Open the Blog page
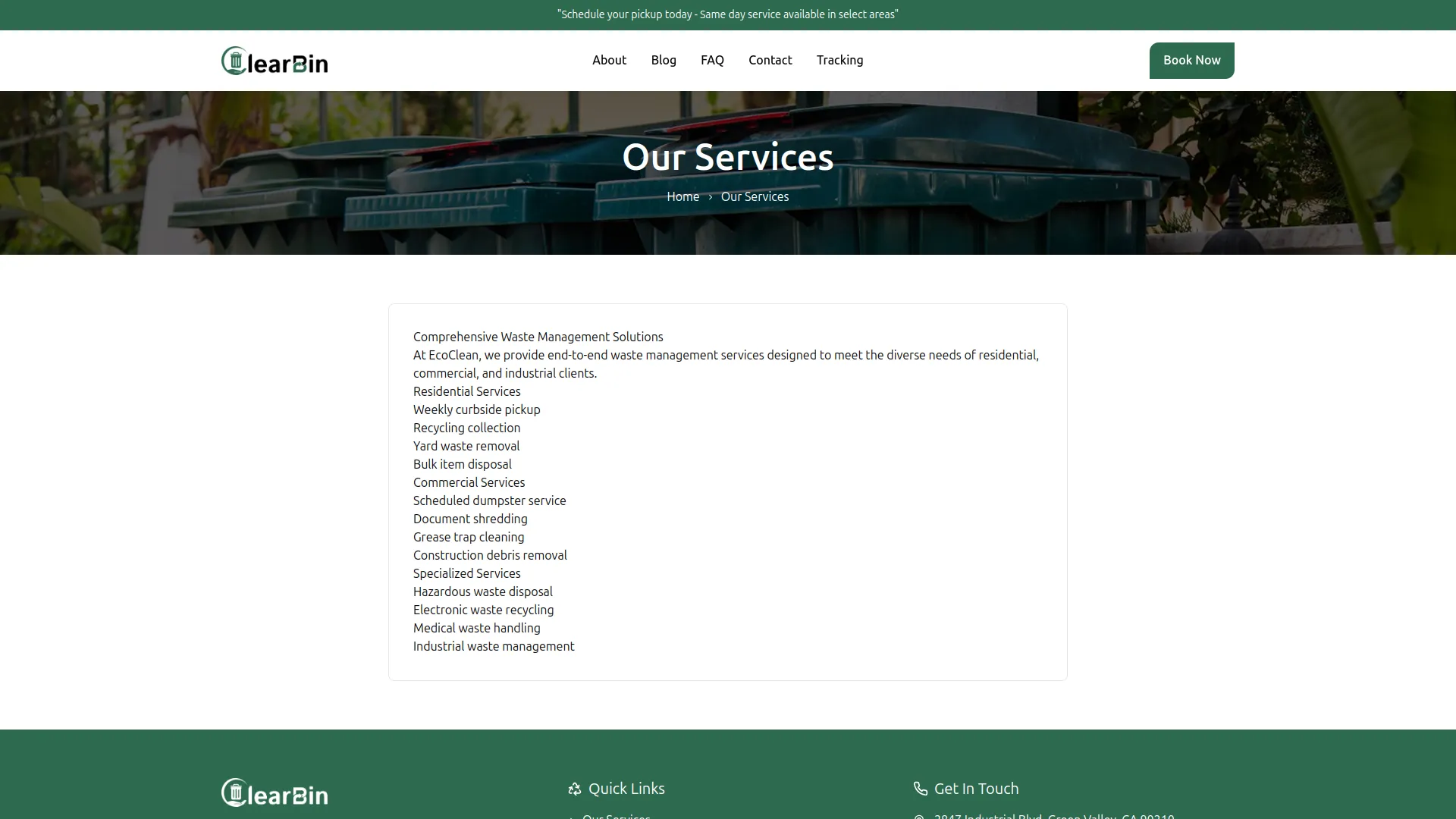1456x819 pixels. click(663, 60)
